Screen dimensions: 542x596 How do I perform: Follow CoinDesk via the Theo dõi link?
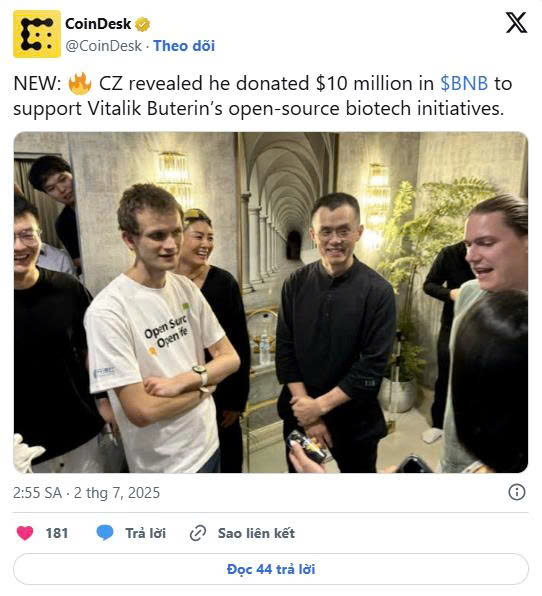(184, 46)
